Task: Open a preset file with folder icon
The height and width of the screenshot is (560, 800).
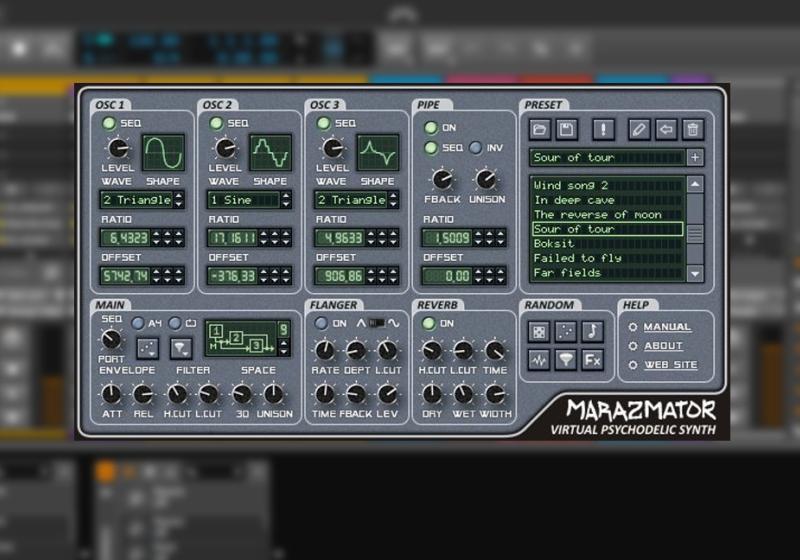Action: (539, 129)
